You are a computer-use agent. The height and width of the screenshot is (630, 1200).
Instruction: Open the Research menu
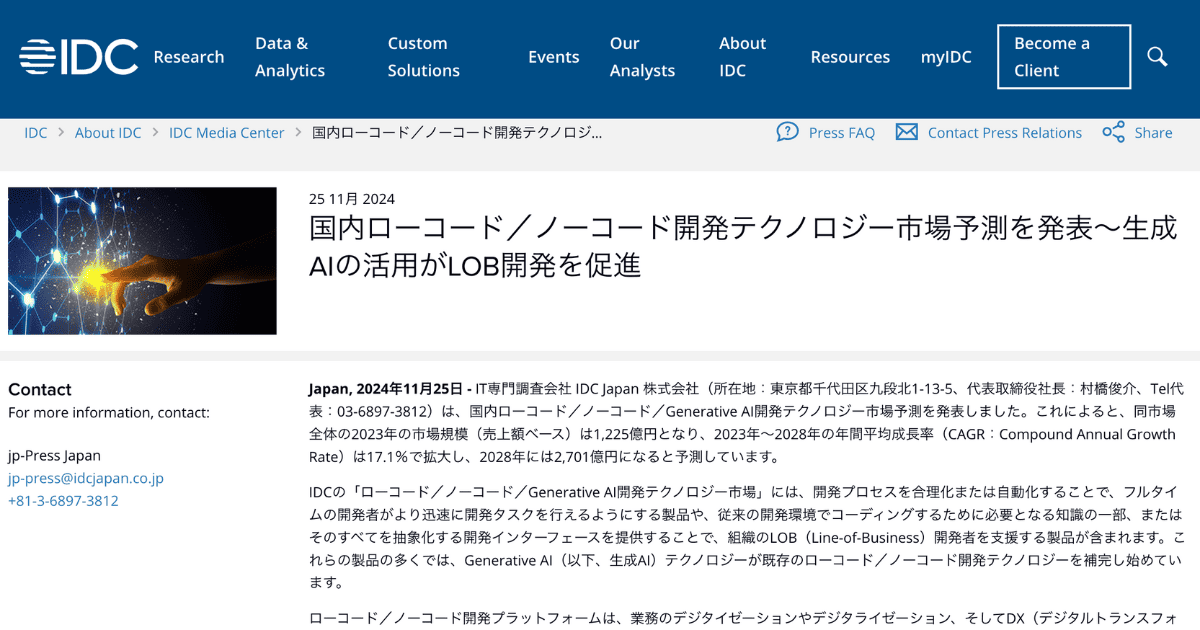click(188, 57)
